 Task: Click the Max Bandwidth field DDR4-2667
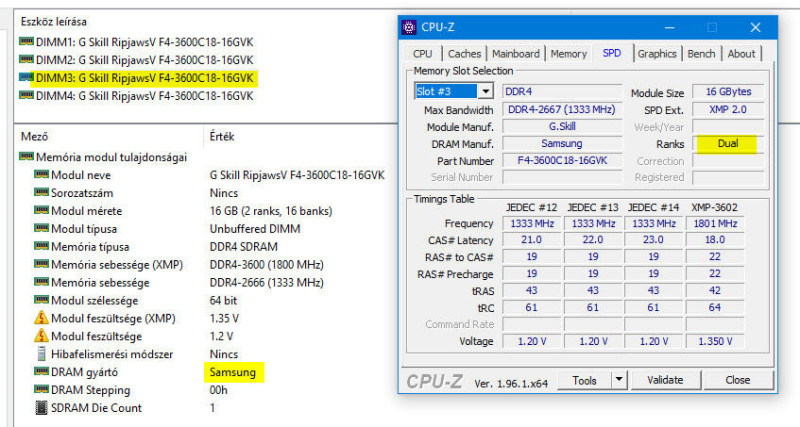562,110
